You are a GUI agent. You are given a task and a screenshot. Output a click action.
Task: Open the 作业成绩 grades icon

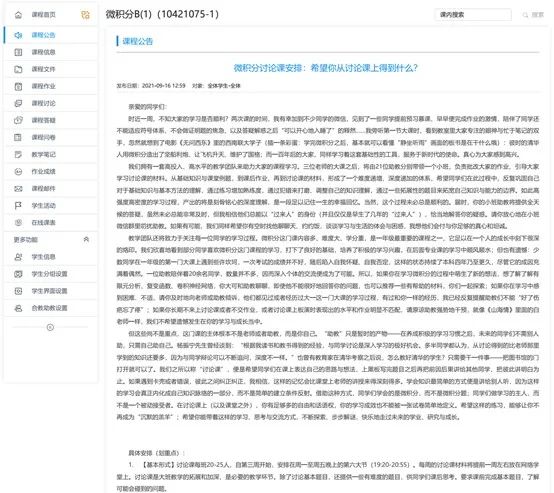click(x=18, y=172)
